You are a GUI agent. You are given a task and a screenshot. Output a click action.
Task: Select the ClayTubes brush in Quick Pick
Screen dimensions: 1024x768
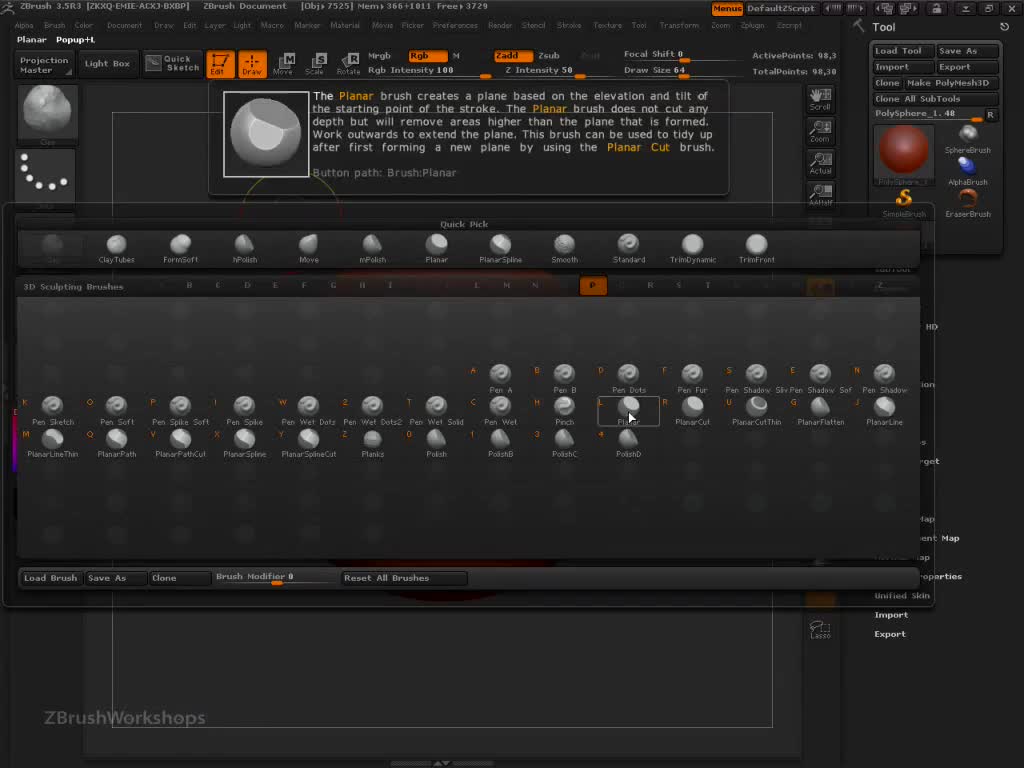pos(116,249)
